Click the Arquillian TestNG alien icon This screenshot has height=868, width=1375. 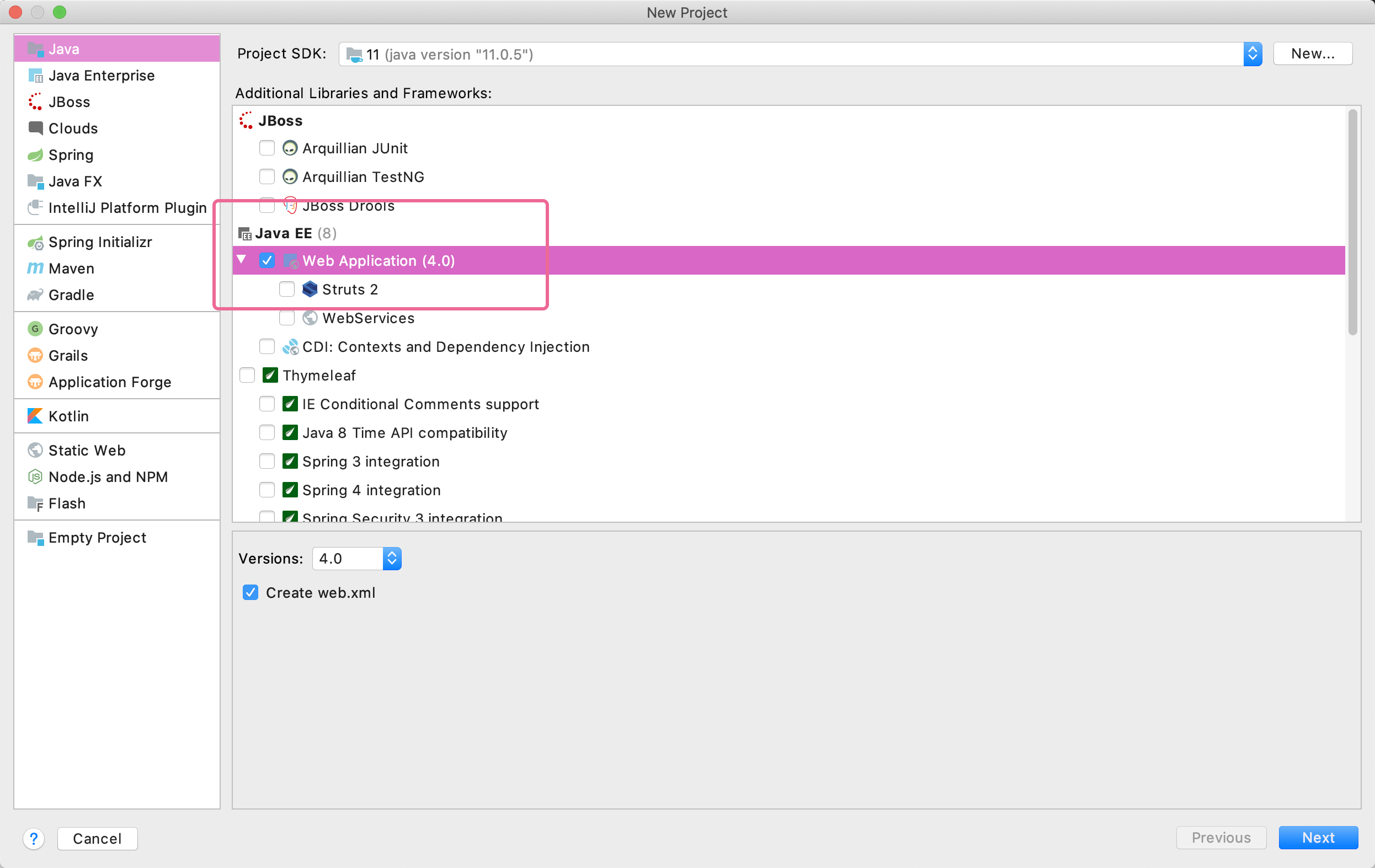290,176
